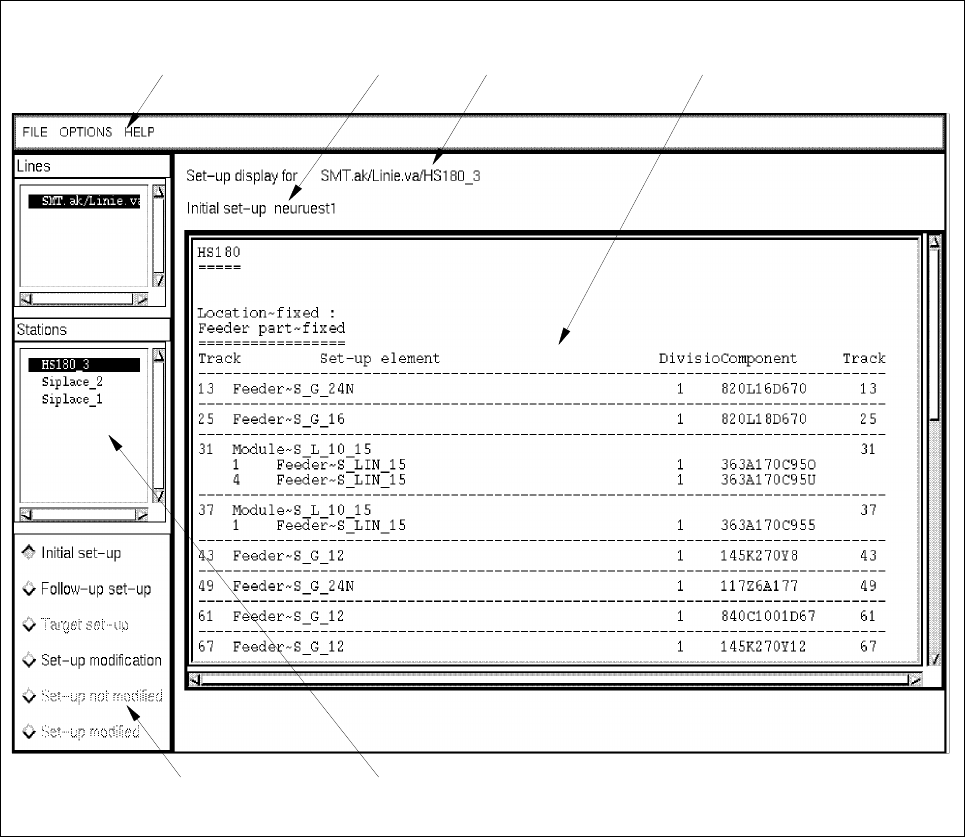Click the HS180 heading in display
Viewport: 965px width, 837px height.
point(219,252)
